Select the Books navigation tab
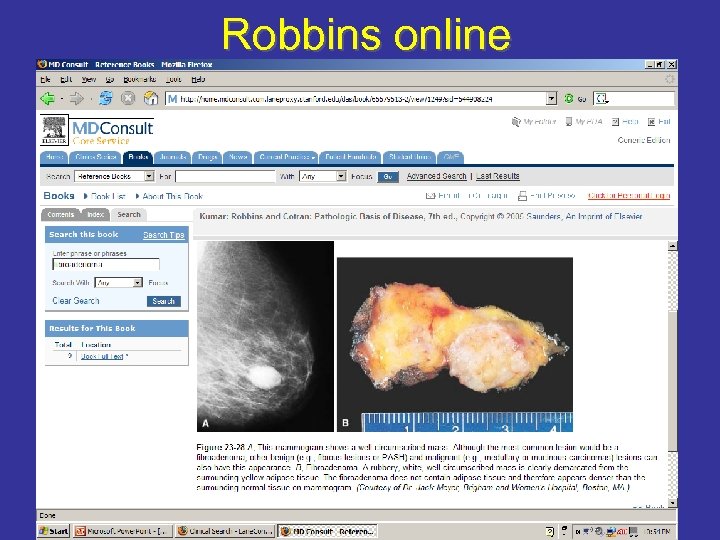 pyautogui.click(x=138, y=157)
